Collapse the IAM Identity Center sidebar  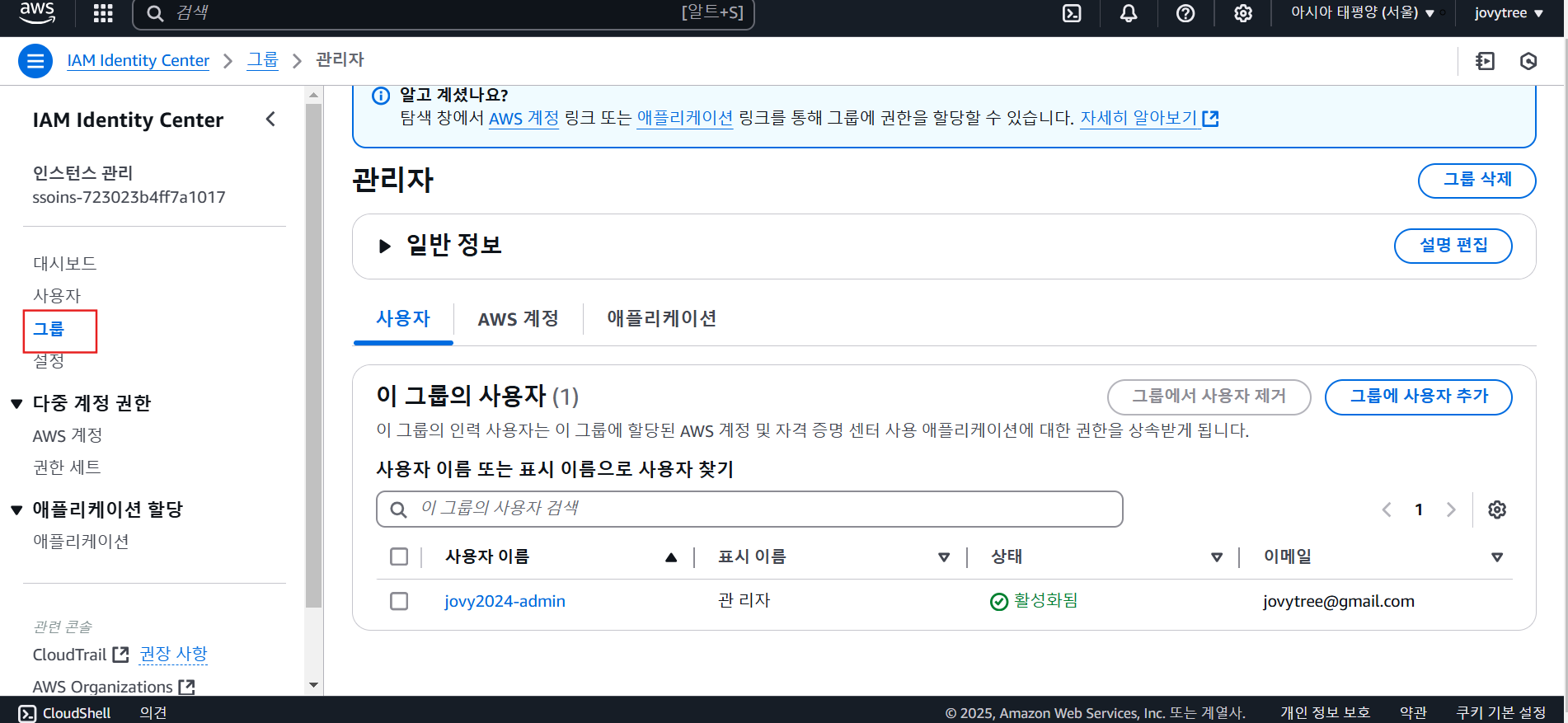pos(270,119)
